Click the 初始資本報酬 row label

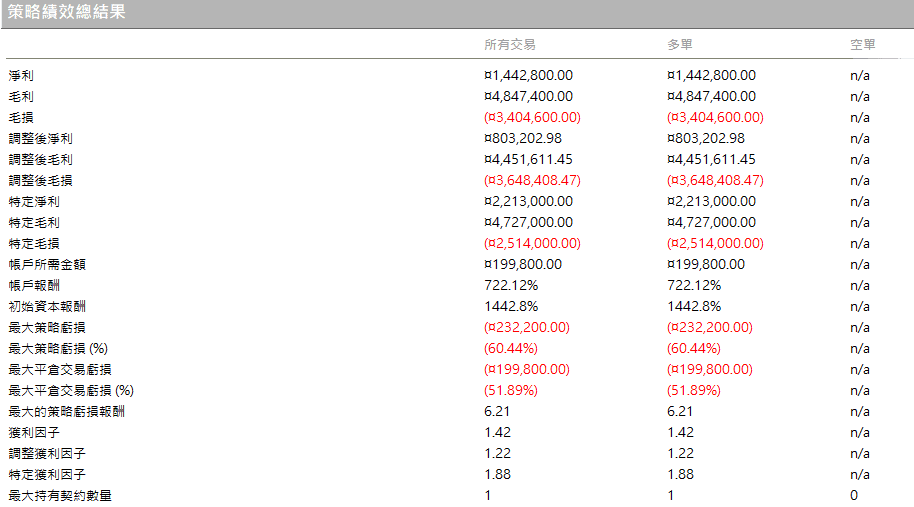coord(47,307)
